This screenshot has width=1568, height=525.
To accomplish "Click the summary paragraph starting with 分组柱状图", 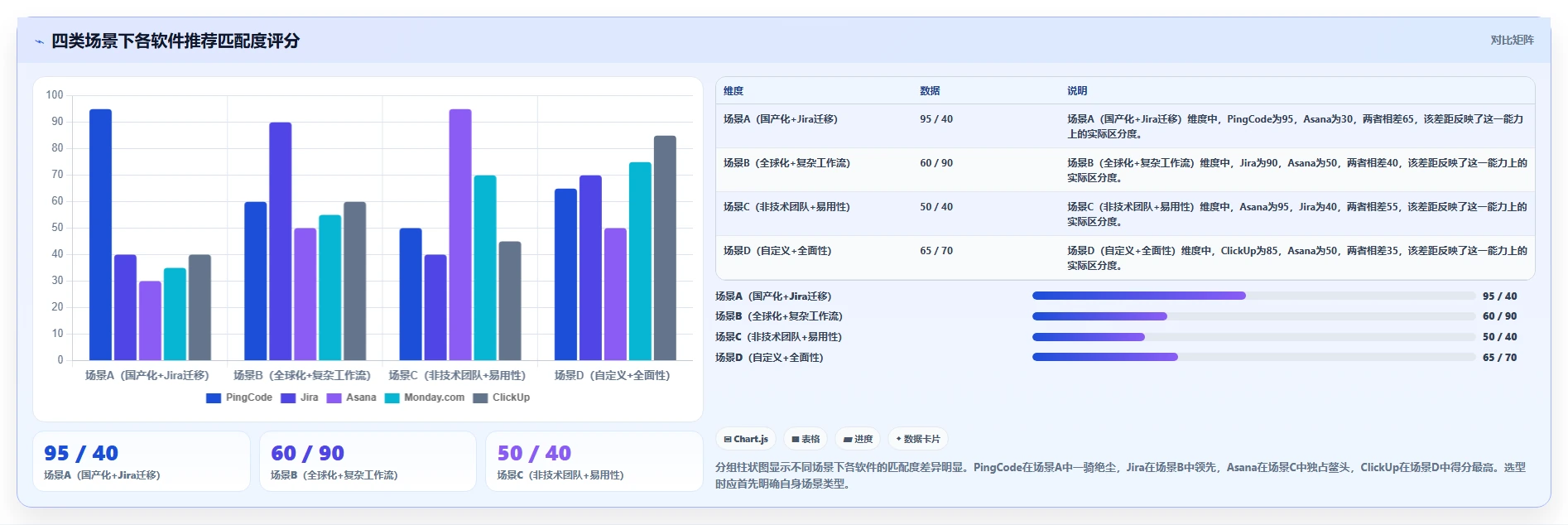I will pyautogui.click(x=1120, y=475).
